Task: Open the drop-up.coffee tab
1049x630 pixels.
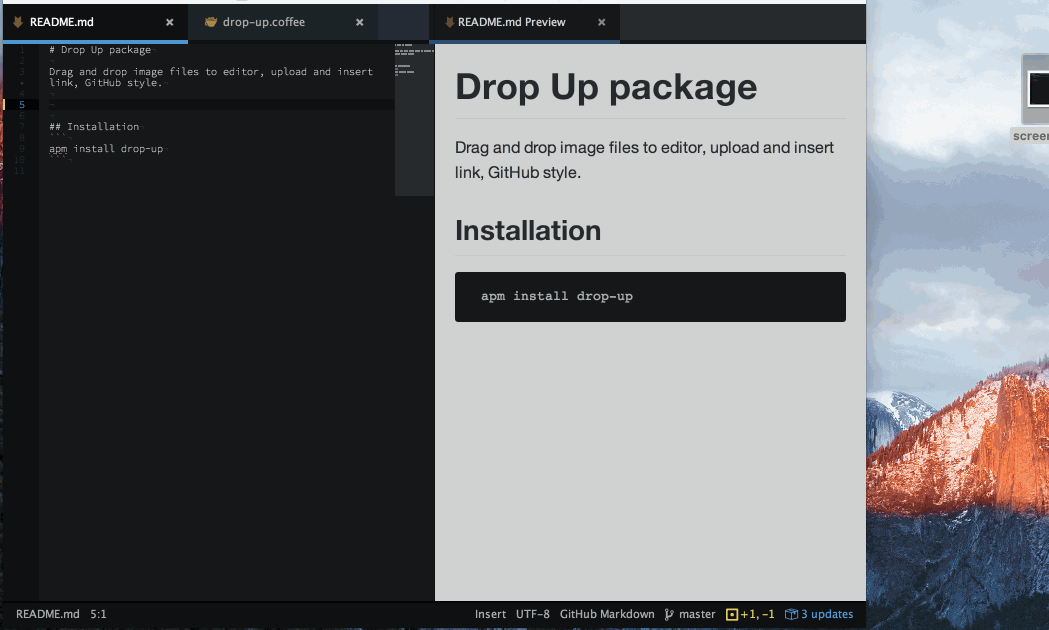Action: (x=282, y=22)
